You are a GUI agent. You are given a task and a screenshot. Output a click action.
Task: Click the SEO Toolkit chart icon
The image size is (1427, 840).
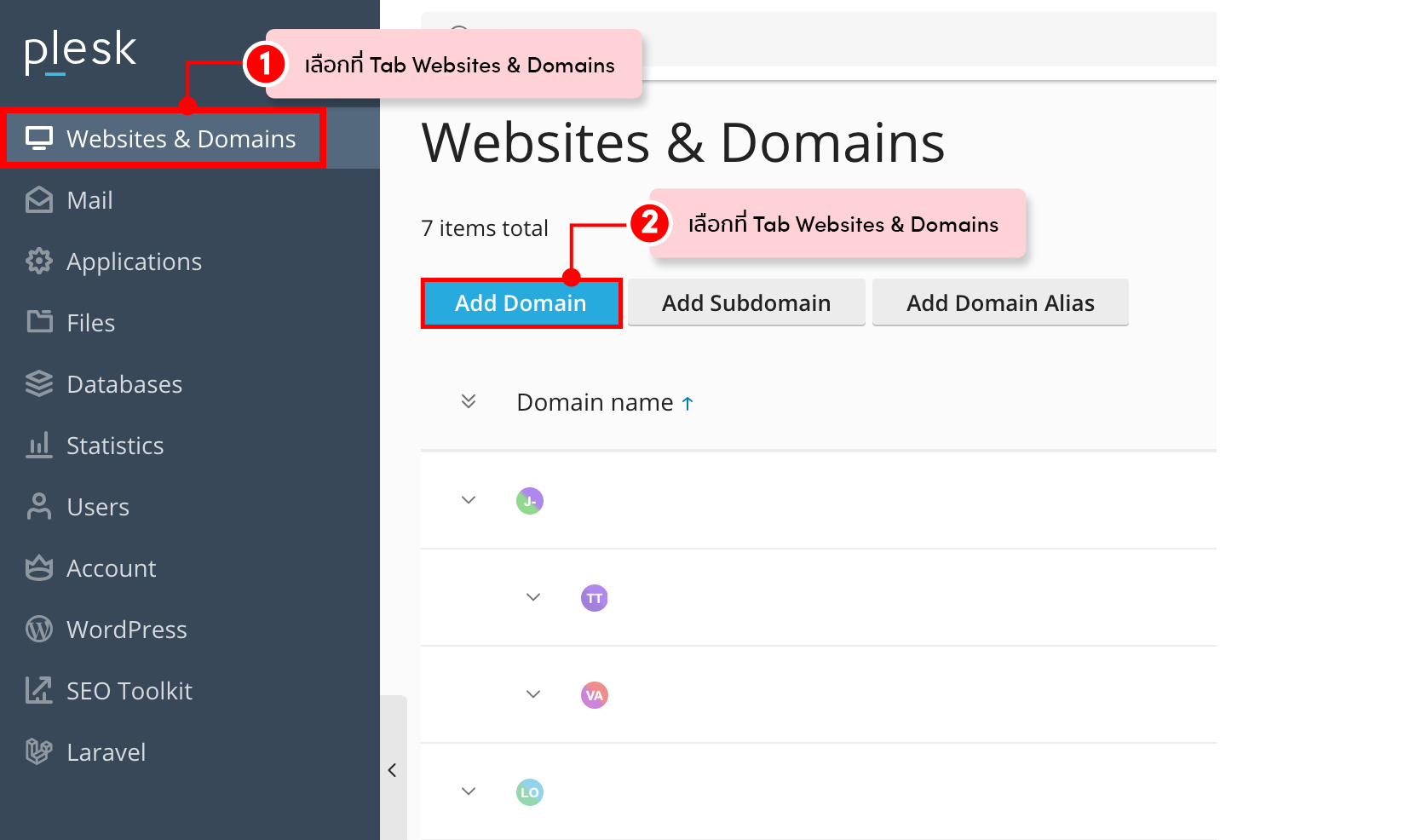39,690
